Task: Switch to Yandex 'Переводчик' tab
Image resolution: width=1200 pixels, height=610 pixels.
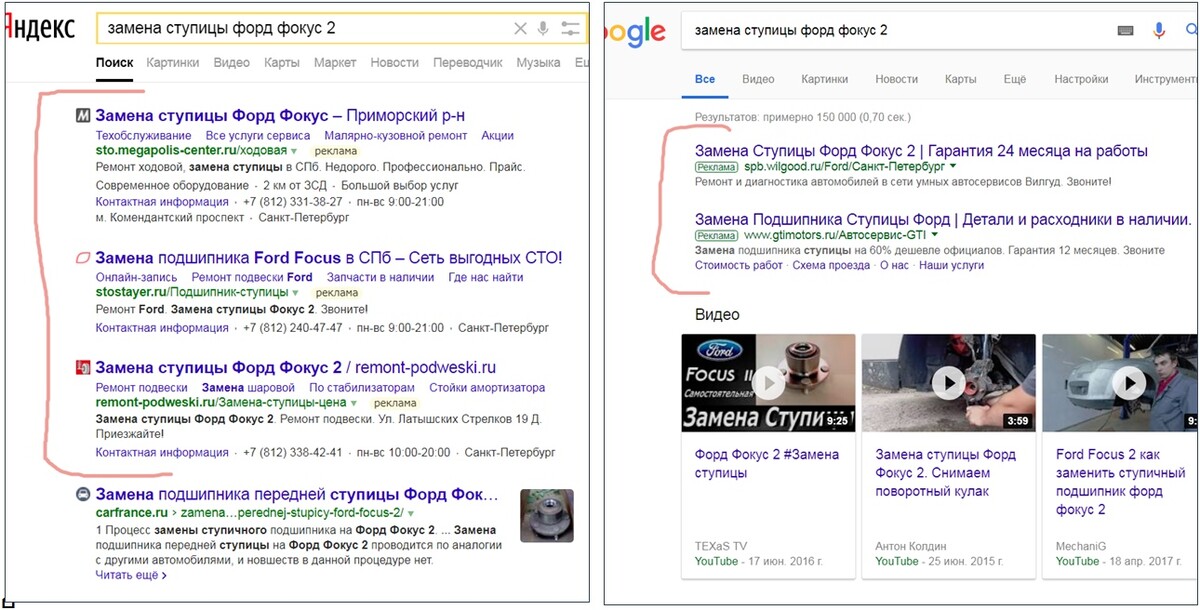Action: (x=468, y=62)
